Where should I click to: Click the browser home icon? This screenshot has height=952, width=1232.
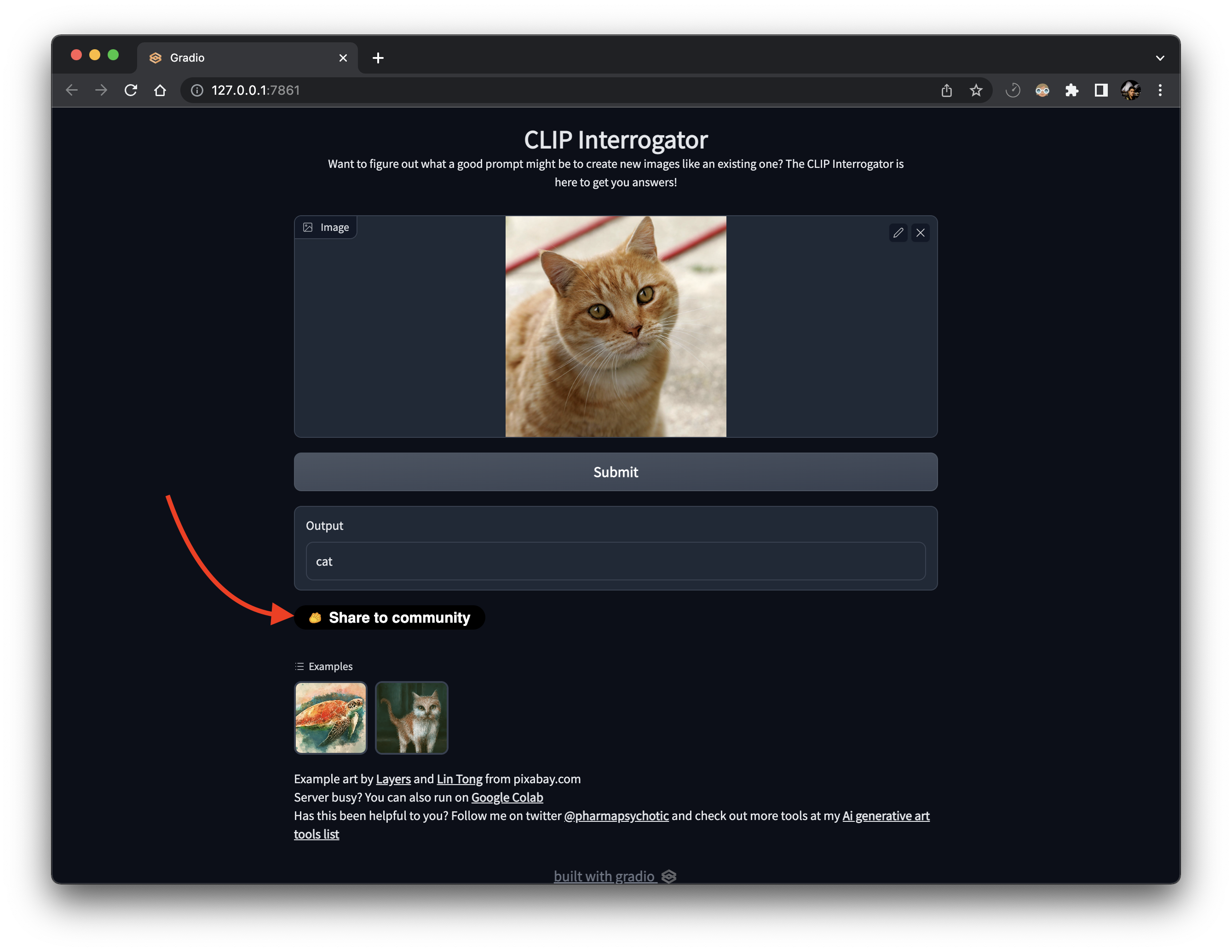[160, 90]
